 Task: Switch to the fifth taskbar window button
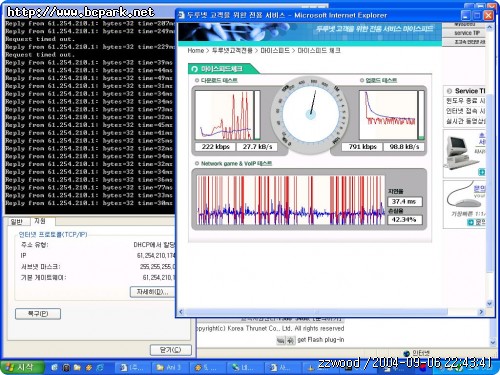click(x=283, y=368)
